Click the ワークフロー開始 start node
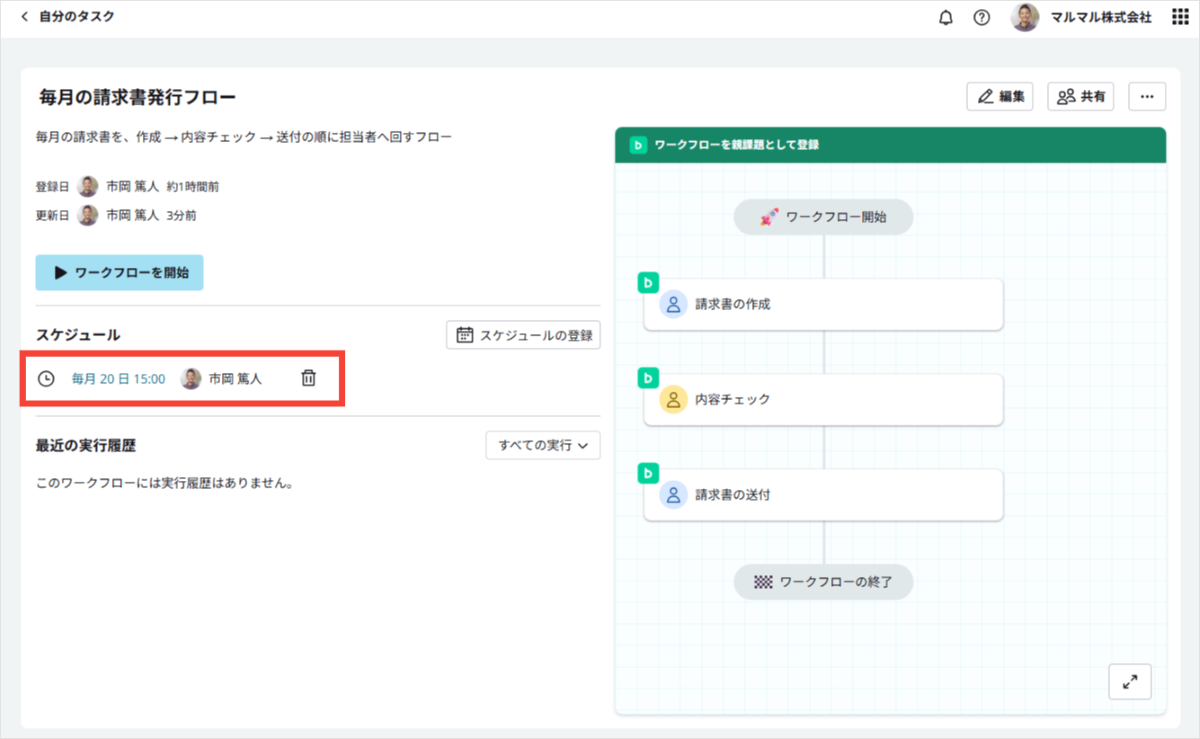Image resolution: width=1200 pixels, height=739 pixels. click(823, 216)
